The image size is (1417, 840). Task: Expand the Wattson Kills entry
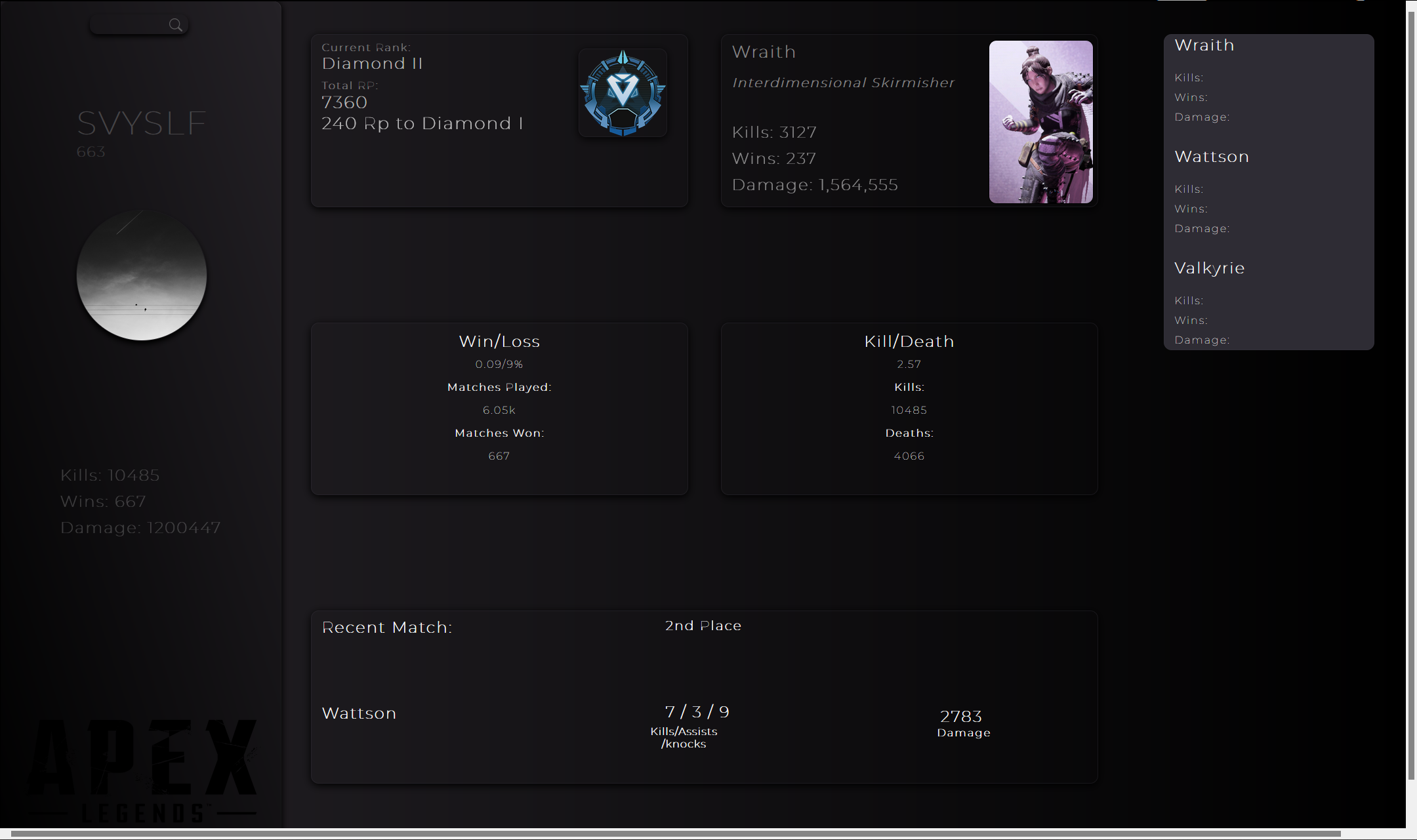tap(1189, 189)
